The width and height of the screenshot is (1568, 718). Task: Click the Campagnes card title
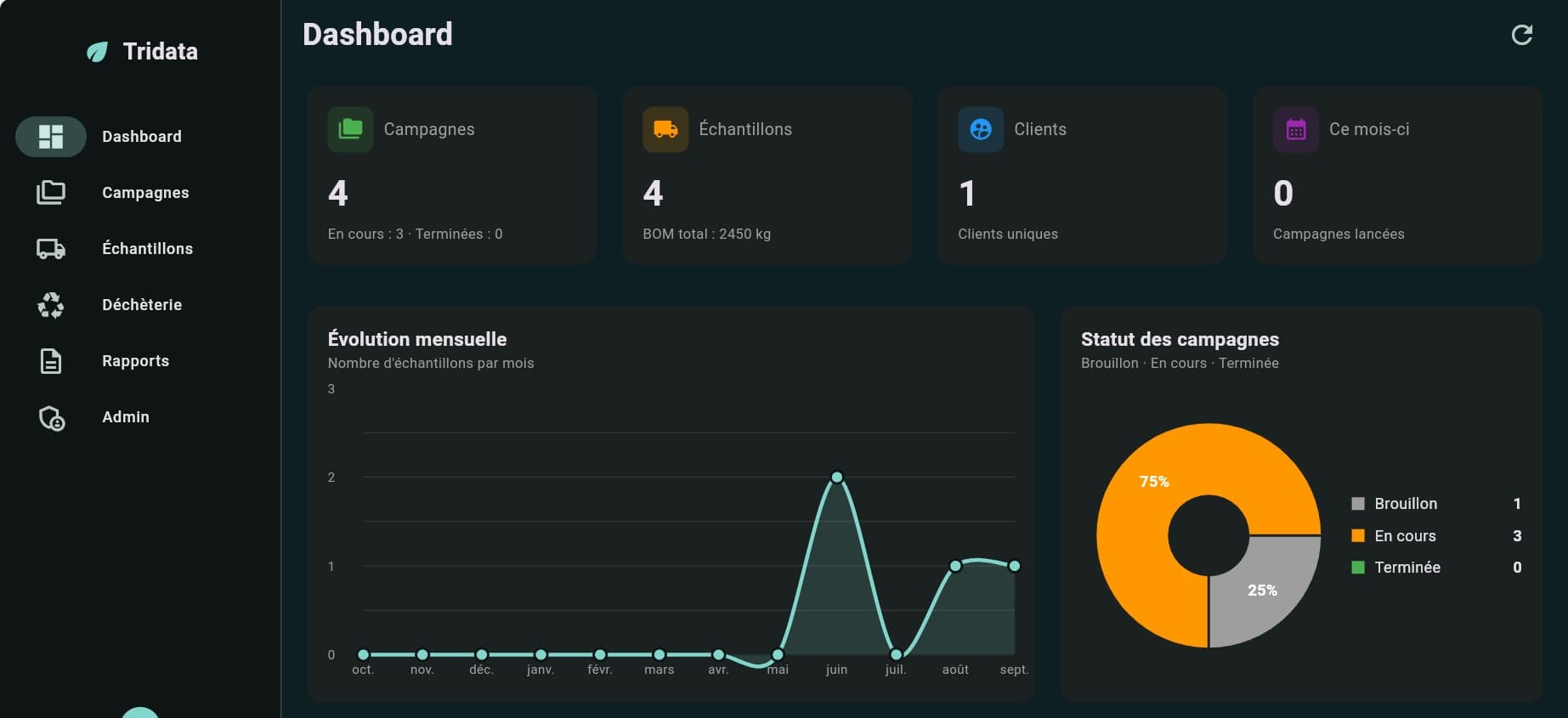tap(429, 129)
